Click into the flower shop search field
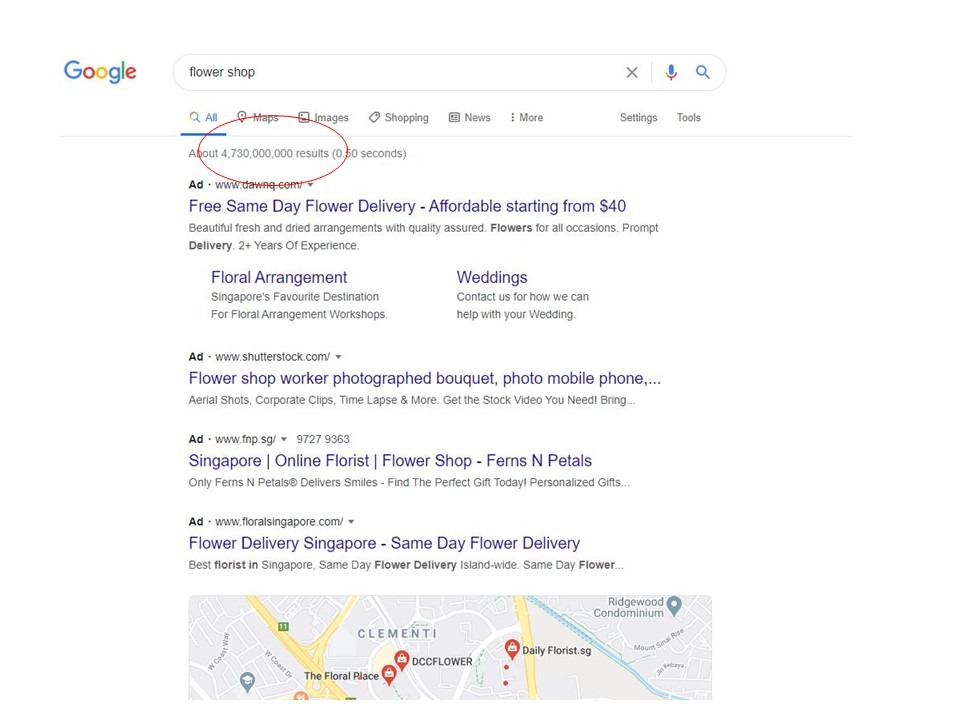 [398, 72]
